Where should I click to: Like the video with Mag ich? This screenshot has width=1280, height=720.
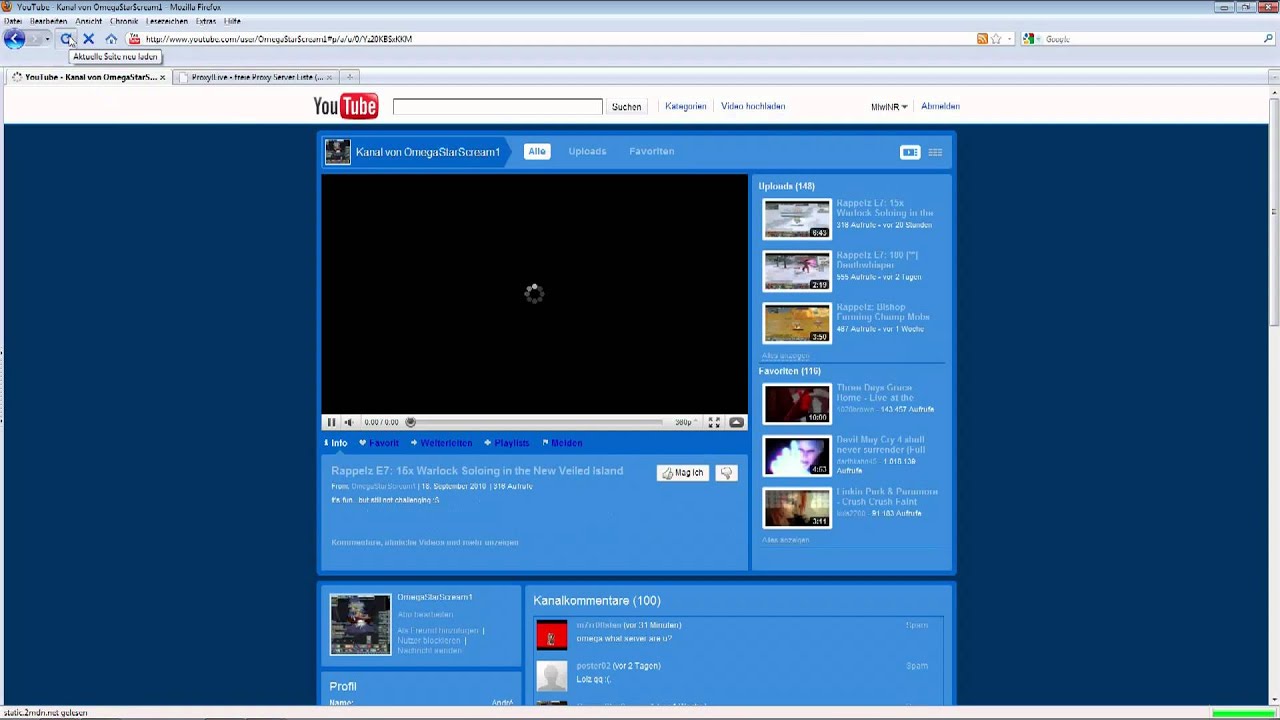683,473
